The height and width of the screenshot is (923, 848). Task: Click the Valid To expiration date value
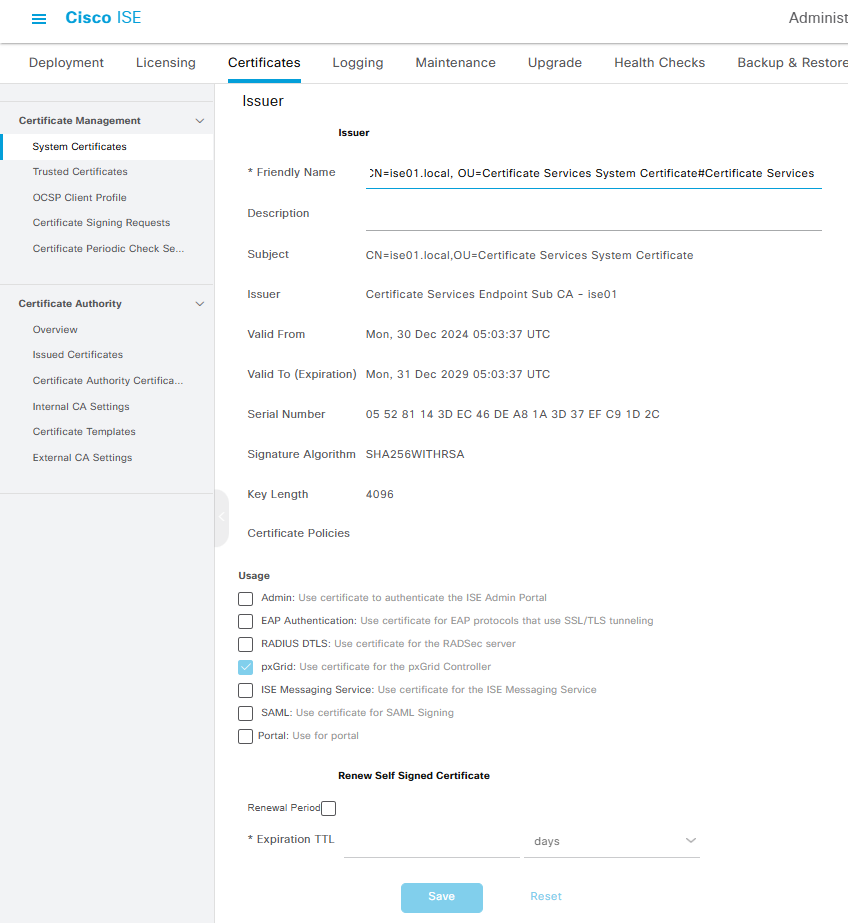[x=458, y=374]
